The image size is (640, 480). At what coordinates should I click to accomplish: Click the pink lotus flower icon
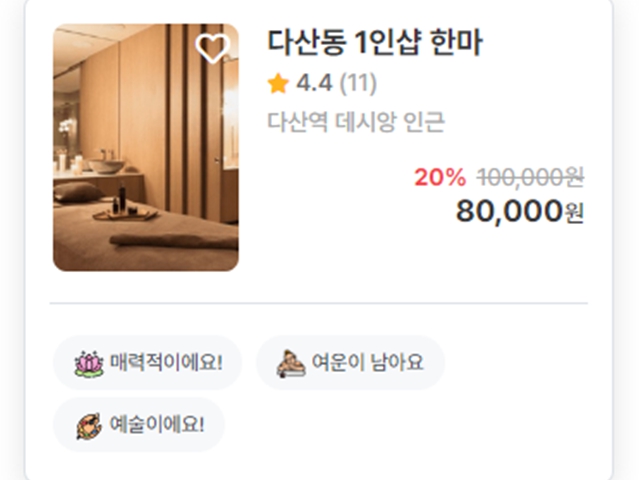coord(89,363)
